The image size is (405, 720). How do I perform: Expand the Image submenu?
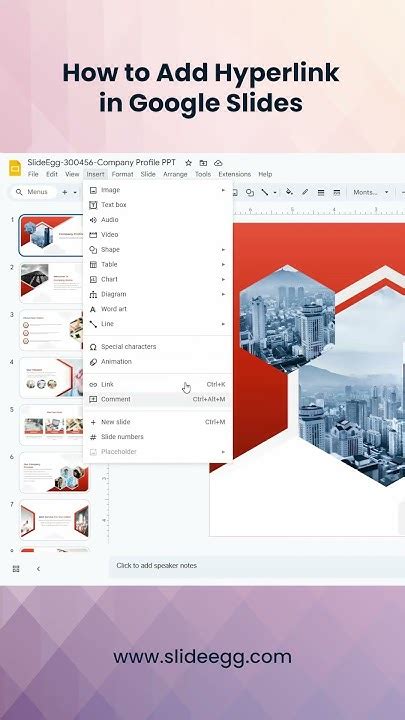click(x=158, y=190)
